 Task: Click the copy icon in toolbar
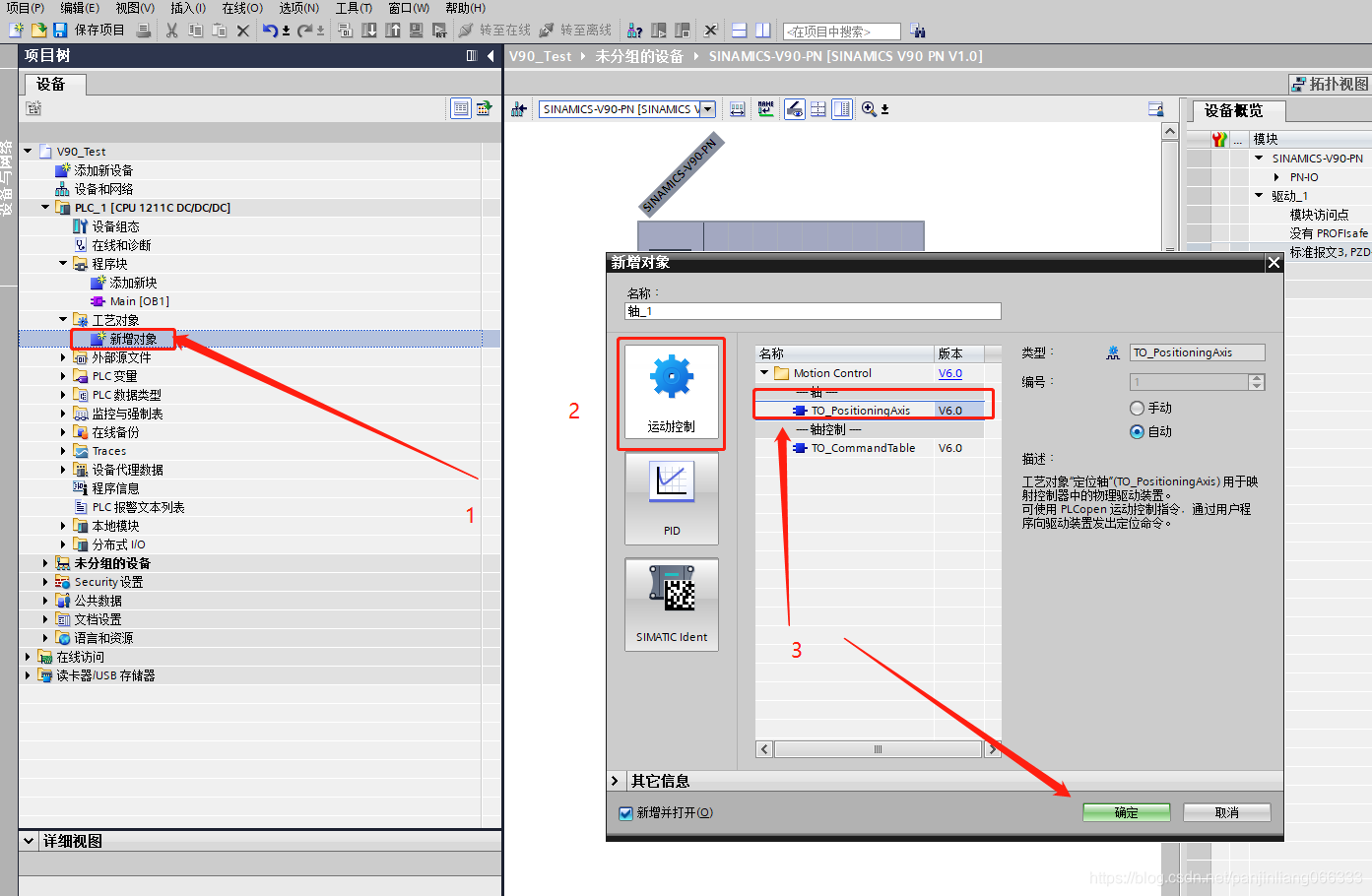tap(195, 30)
